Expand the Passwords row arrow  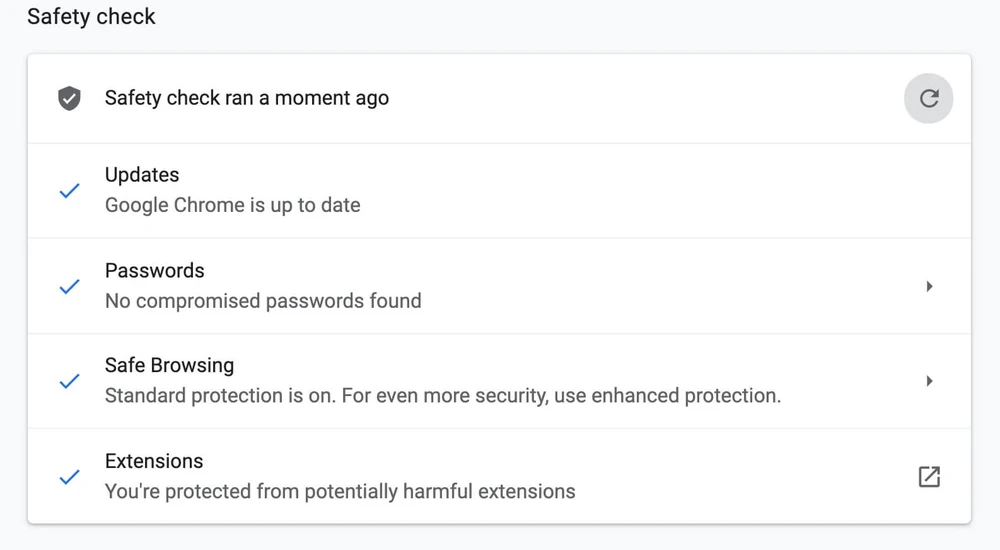coord(929,286)
